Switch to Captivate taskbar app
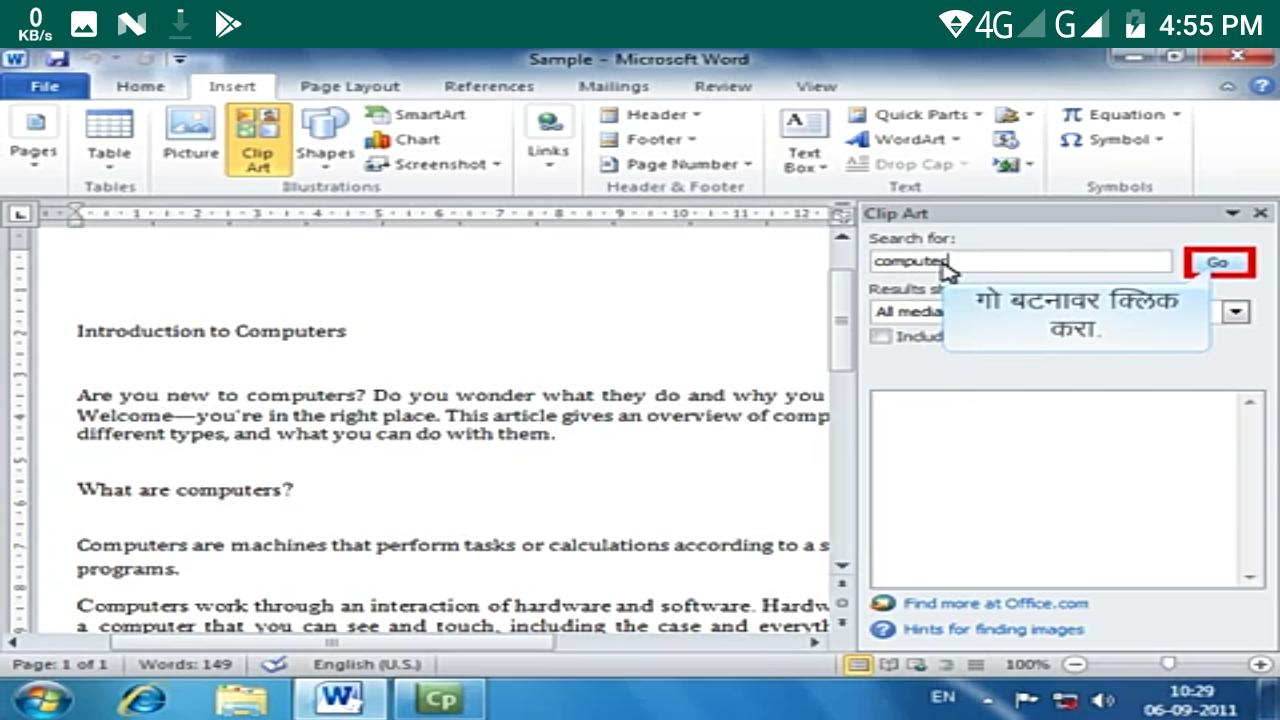The width and height of the screenshot is (1280, 720). [x=440, y=699]
